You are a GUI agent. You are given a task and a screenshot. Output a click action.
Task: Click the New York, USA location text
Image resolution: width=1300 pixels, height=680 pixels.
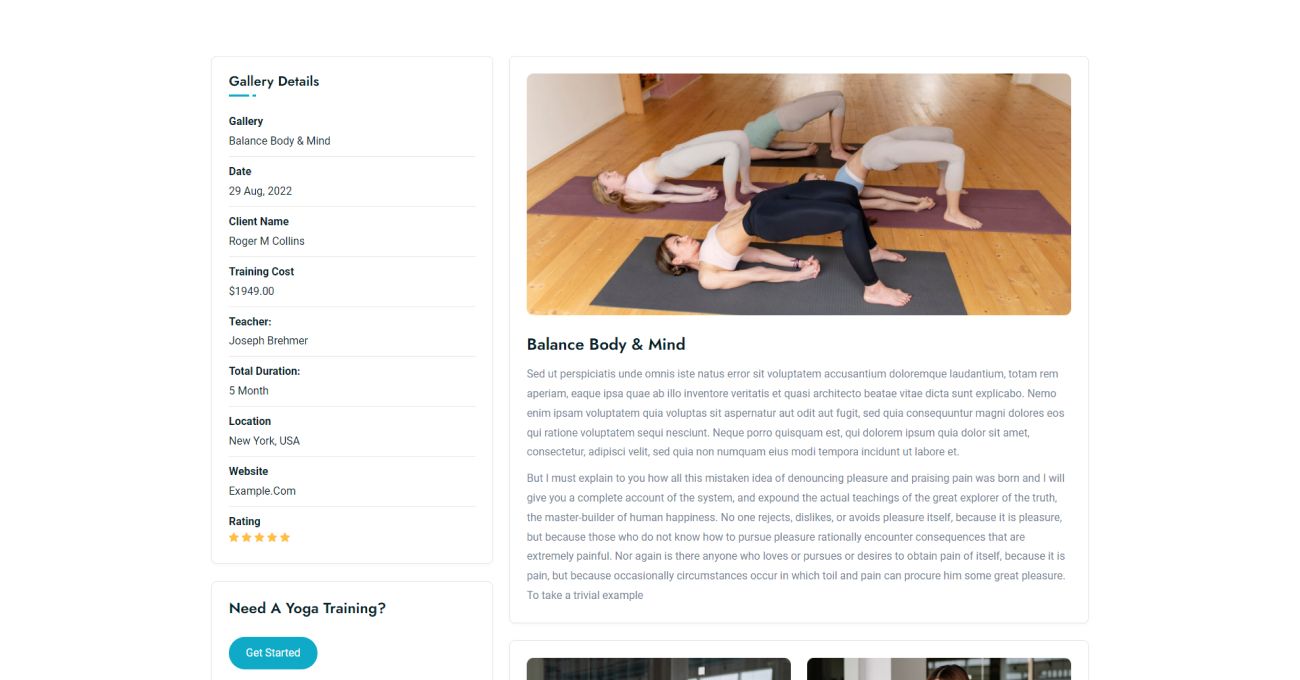pyautogui.click(x=264, y=441)
